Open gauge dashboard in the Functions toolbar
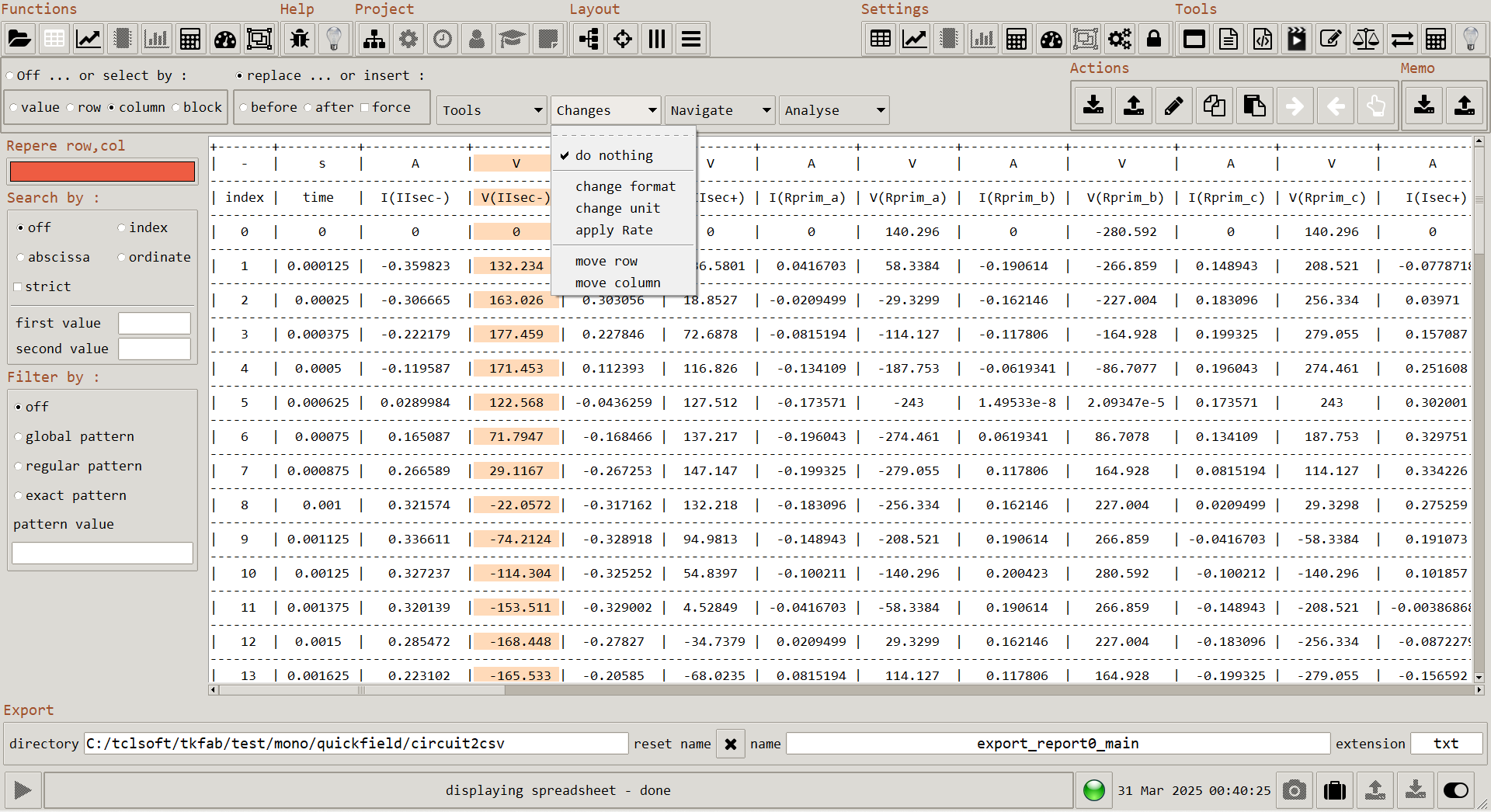This screenshot has width=1491, height=812. click(x=225, y=39)
